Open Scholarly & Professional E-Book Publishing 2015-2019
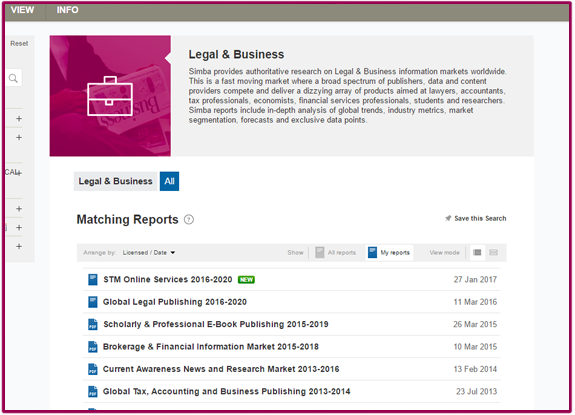The height and width of the screenshot is (415, 575). [216, 324]
